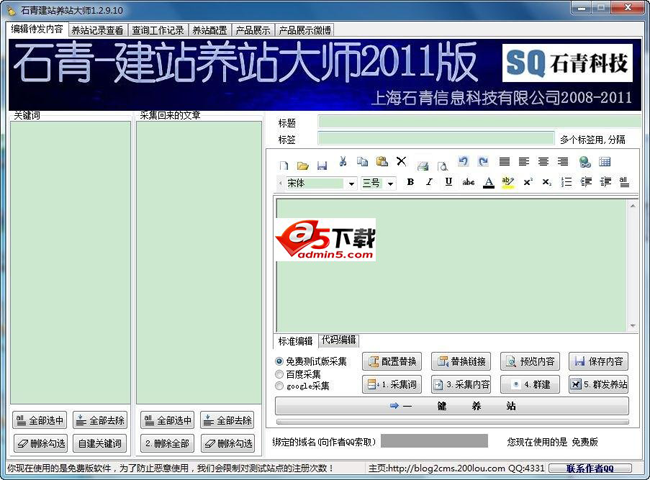650x480 pixels.
Task: Click 预览内容 button
Action: coord(530,361)
